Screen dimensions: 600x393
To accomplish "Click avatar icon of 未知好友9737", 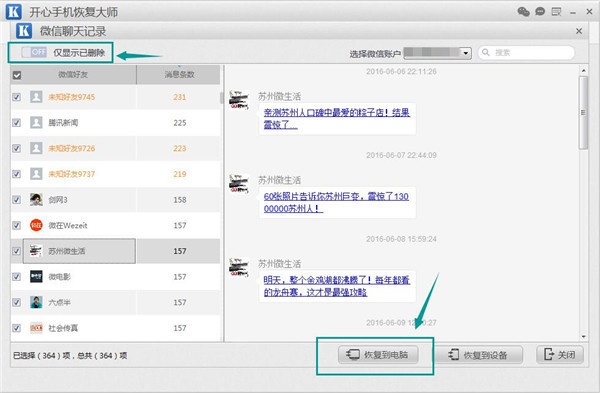I will (36, 174).
